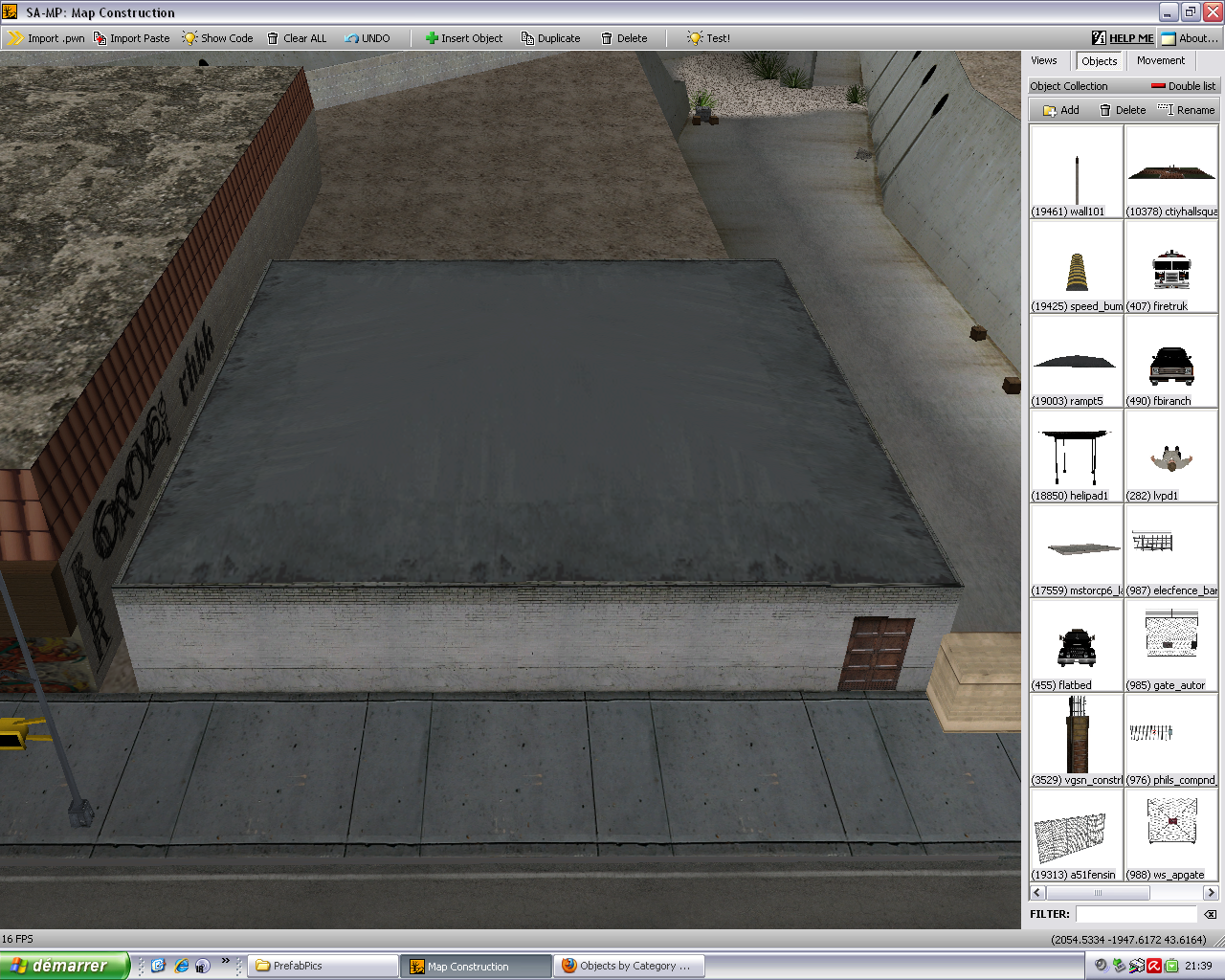This screenshot has width=1225, height=980.
Task: Expand the quick launch chevron
Action: [226, 960]
